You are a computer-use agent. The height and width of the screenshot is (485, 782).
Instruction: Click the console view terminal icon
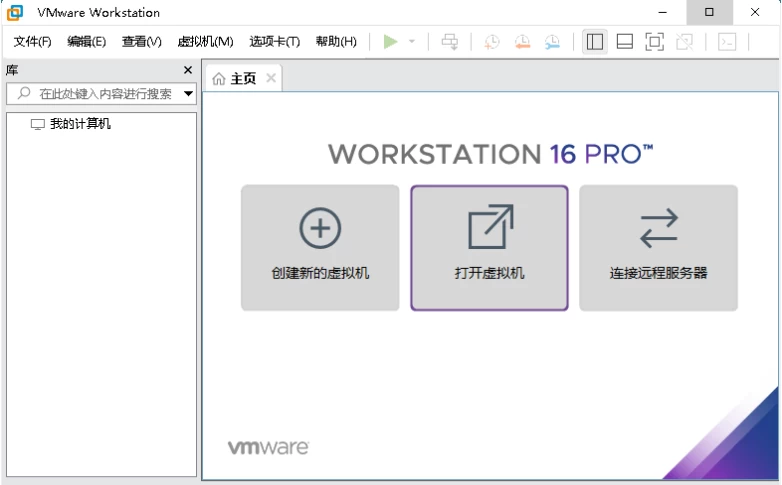tap(728, 41)
